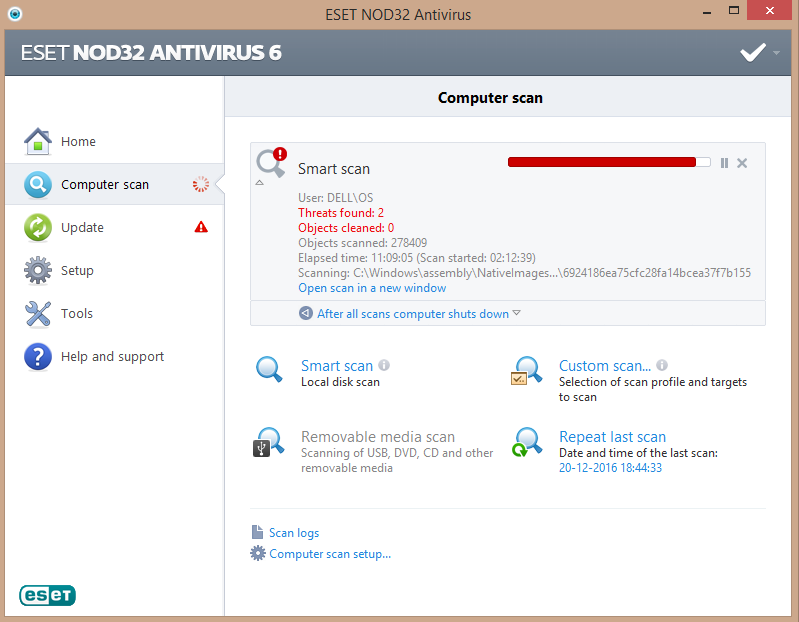The height and width of the screenshot is (622, 799).
Task: Open the Setup section
Action: (x=115, y=270)
